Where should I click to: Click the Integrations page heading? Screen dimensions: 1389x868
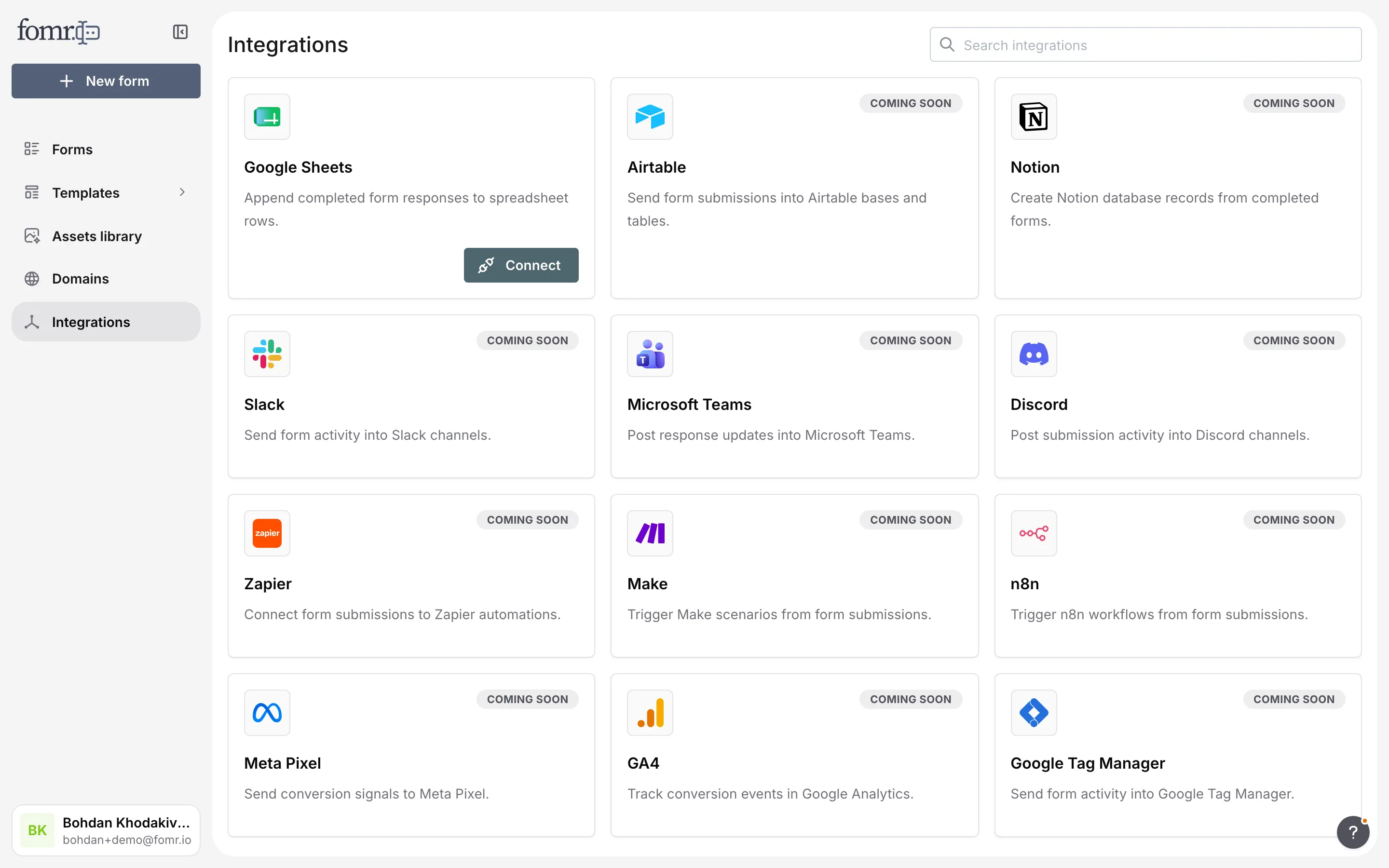point(287,45)
